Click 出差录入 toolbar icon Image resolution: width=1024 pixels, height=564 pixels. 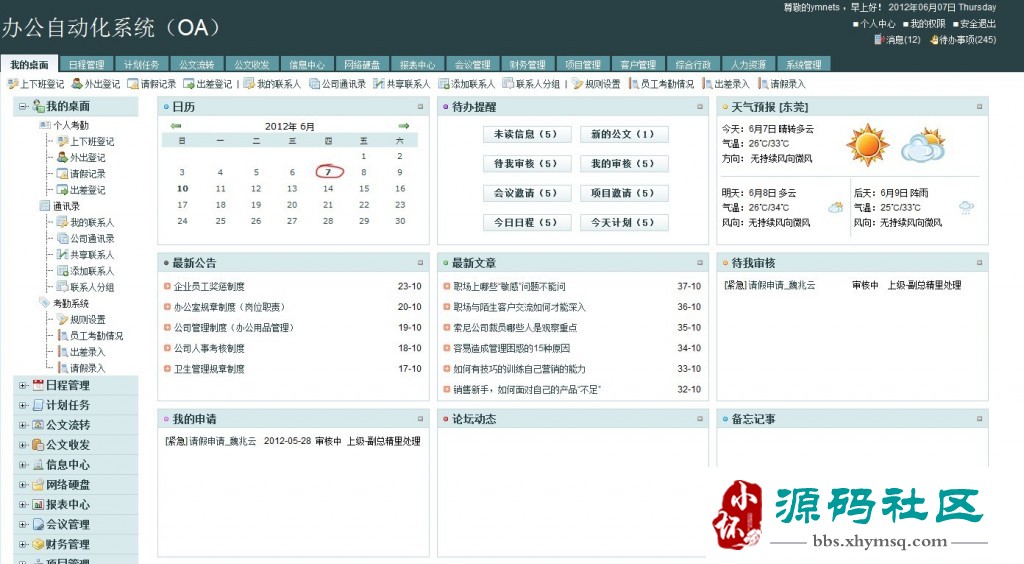click(707, 84)
